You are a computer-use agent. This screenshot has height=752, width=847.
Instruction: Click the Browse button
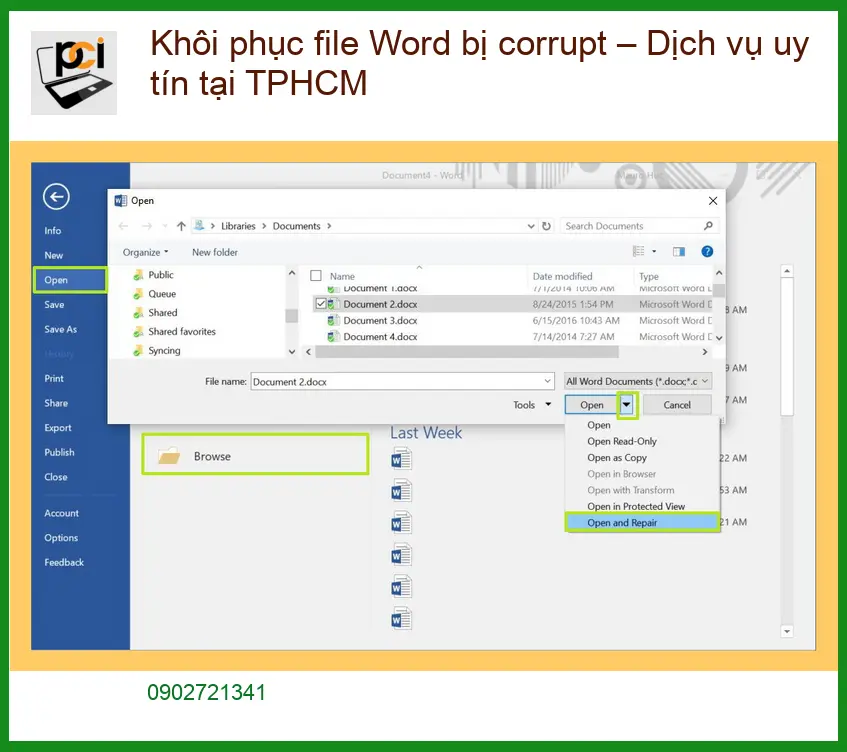(255, 454)
